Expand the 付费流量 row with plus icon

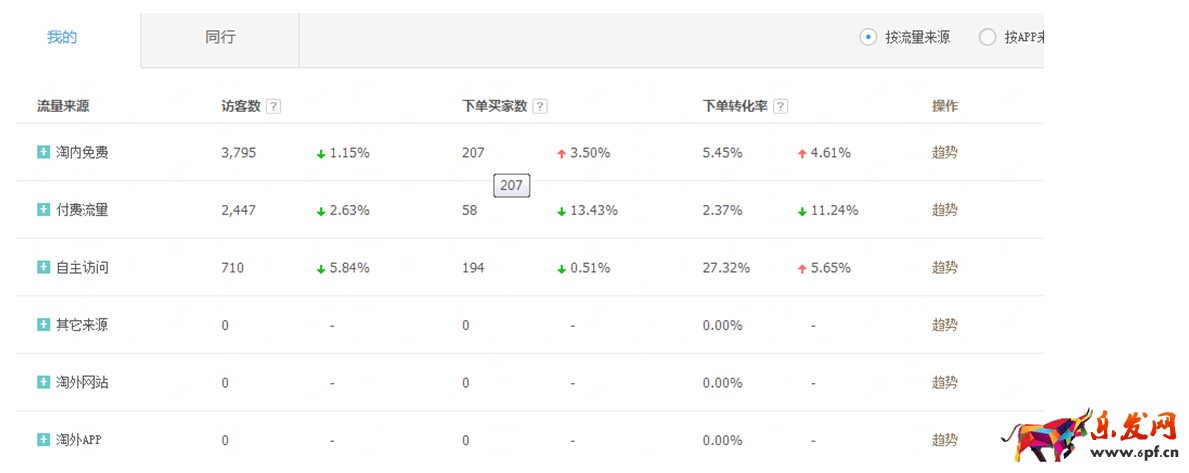43,210
